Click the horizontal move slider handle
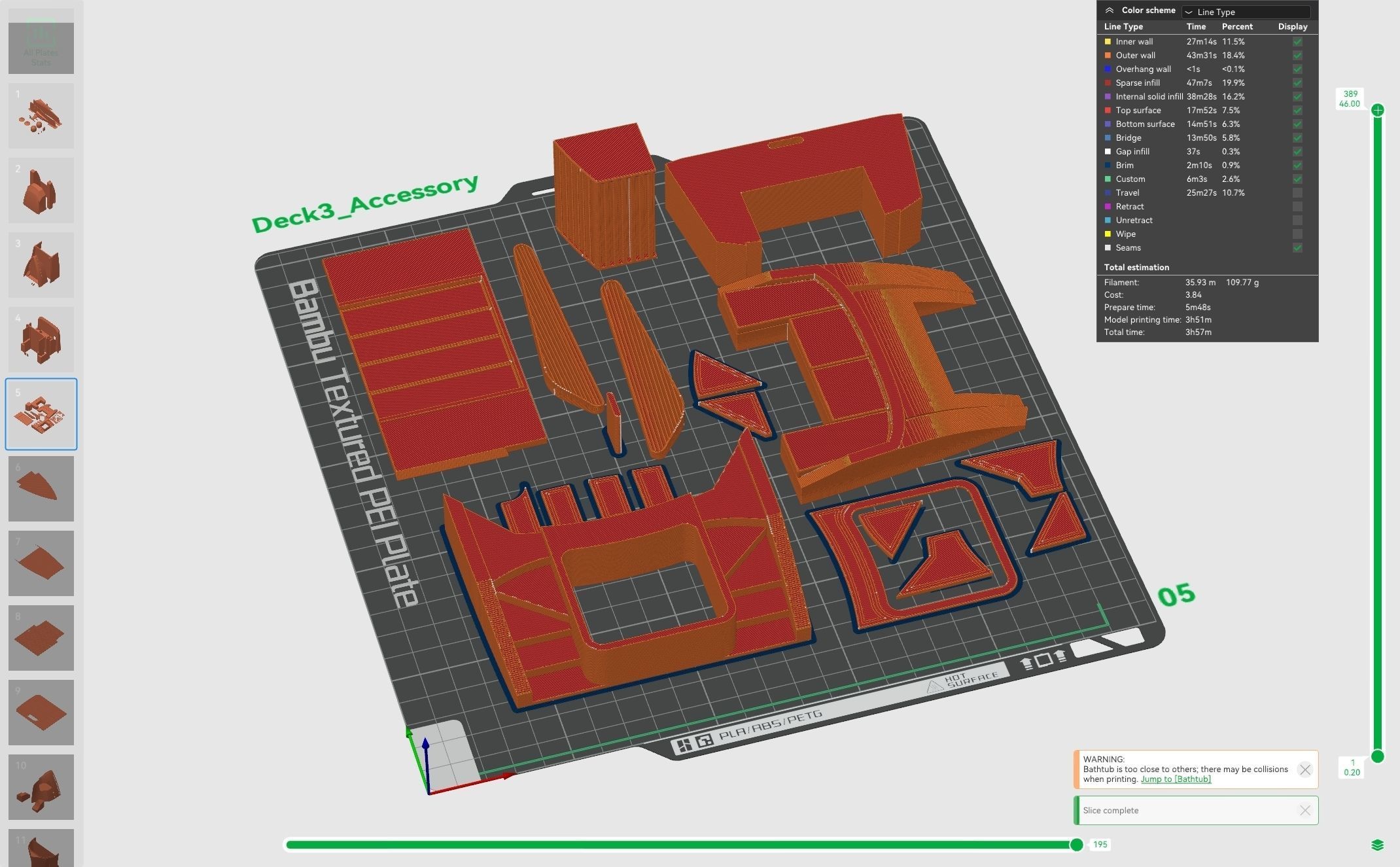Screen dimensions: 1400x867 coord(1076,845)
